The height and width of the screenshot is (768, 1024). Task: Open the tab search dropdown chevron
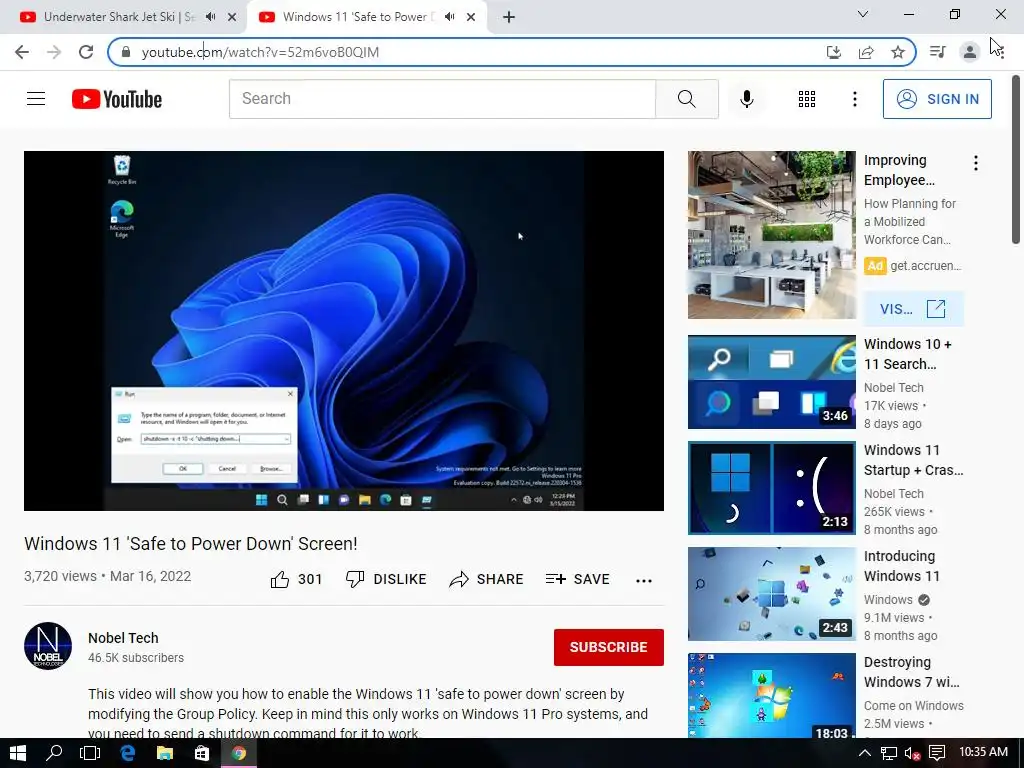(863, 14)
